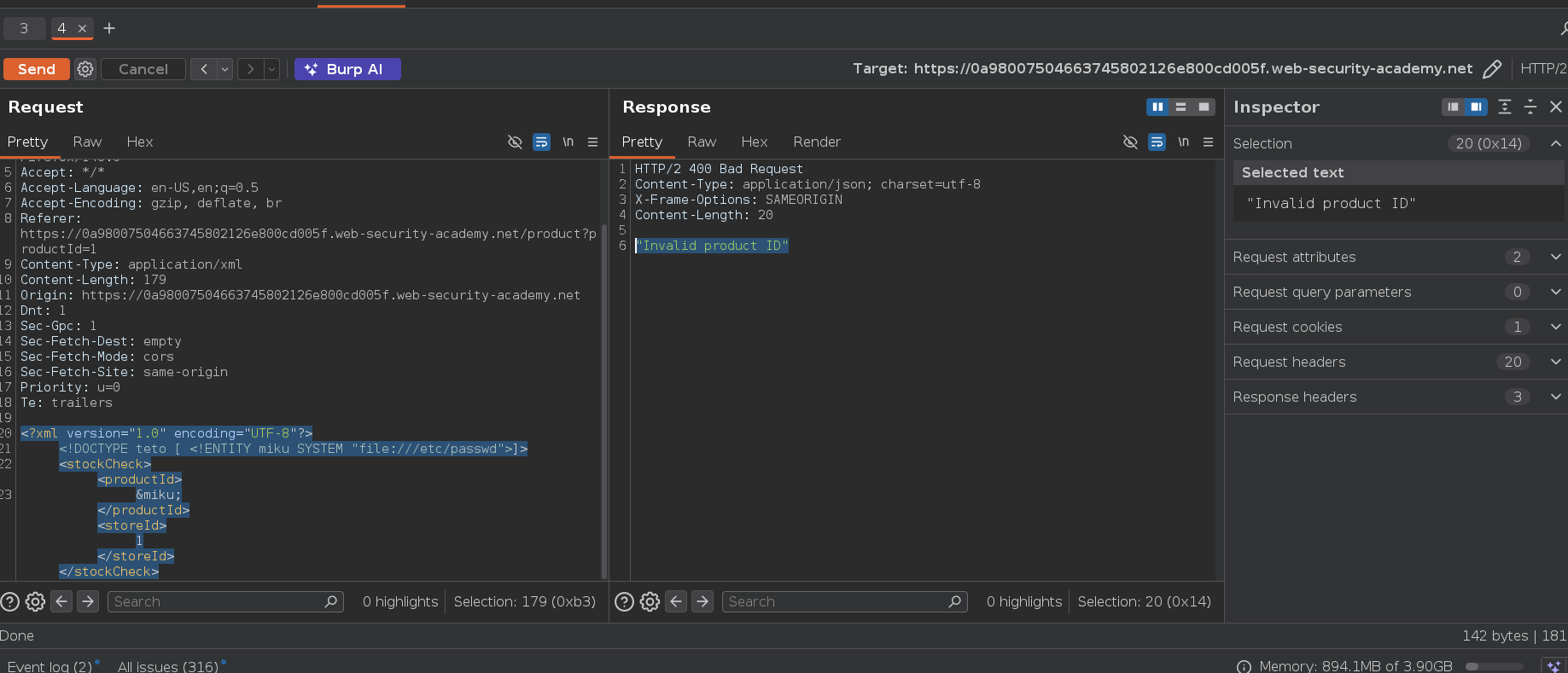
Task: Open help for the Response search bar
Action: pos(625,601)
